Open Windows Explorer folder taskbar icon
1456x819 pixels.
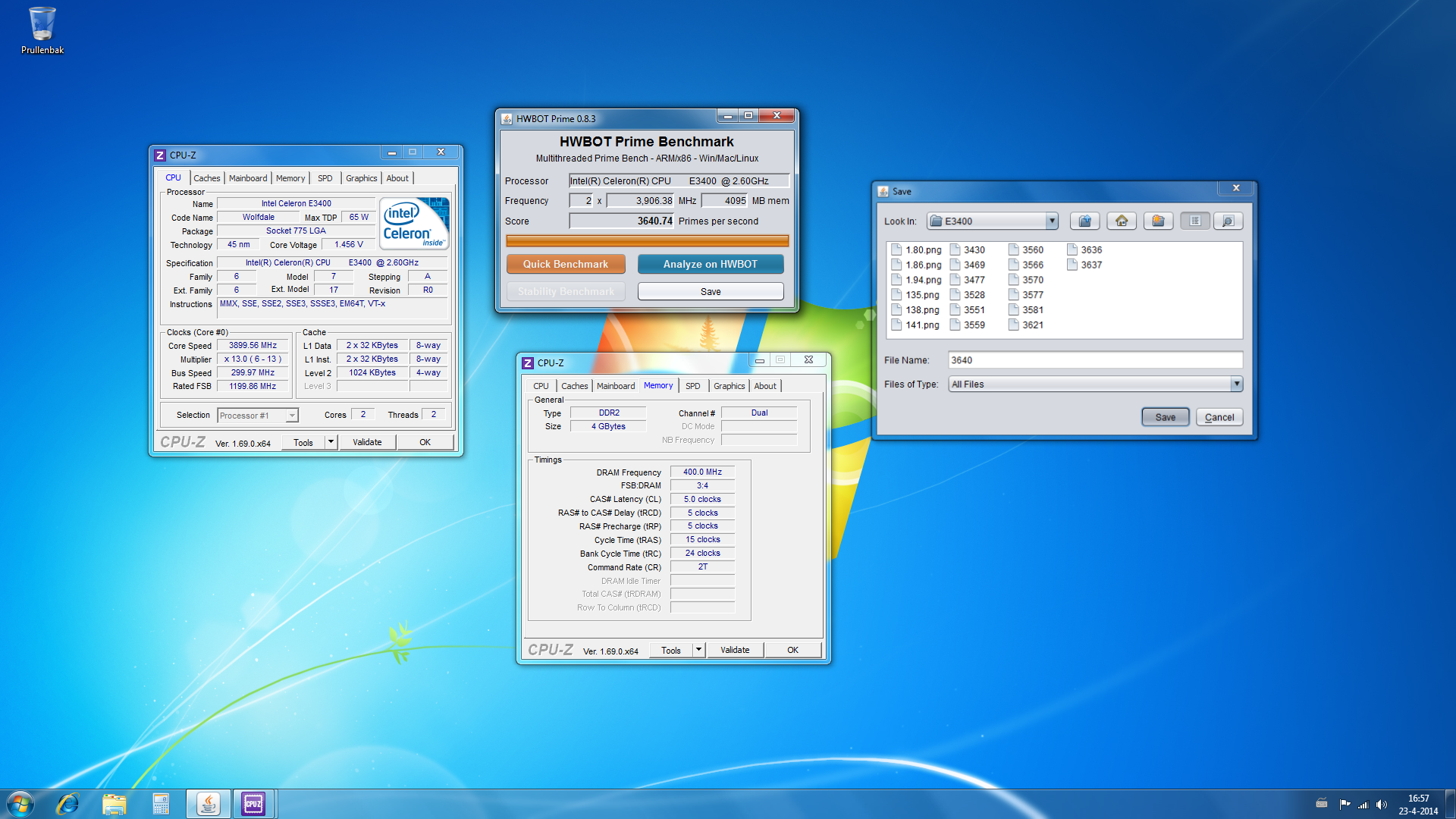114,804
